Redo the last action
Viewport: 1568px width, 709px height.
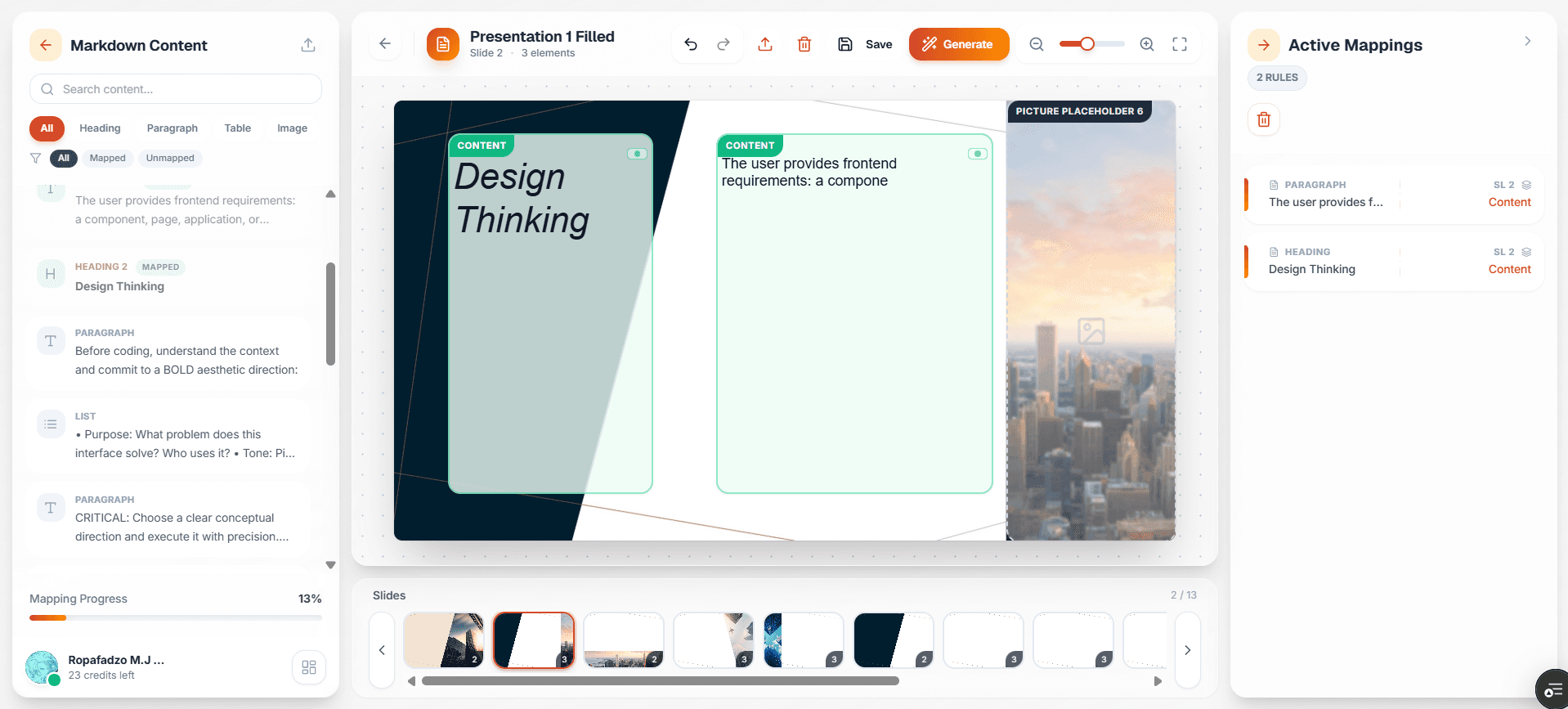tap(724, 44)
